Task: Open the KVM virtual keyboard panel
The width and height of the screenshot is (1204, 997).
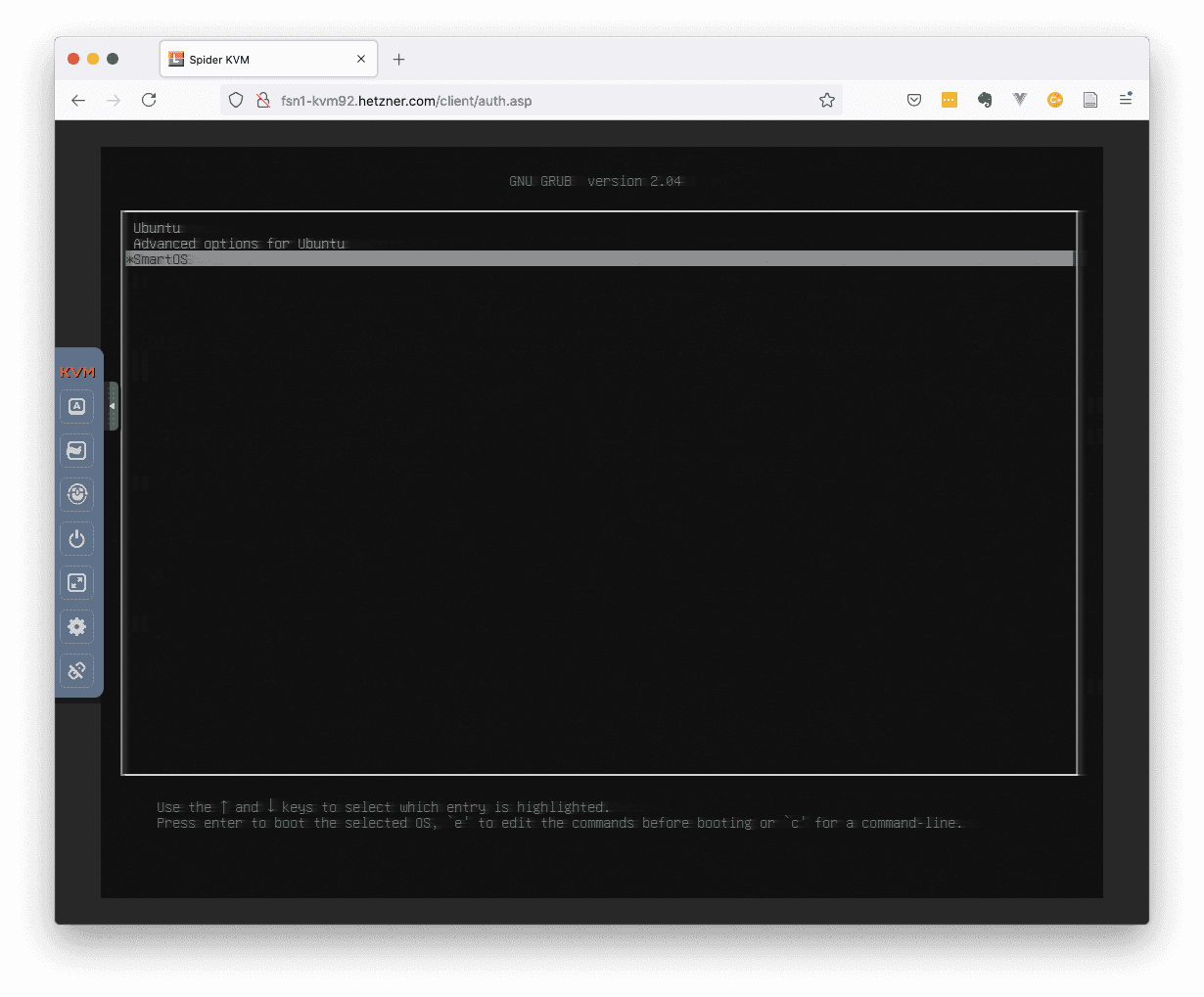Action: (77, 406)
